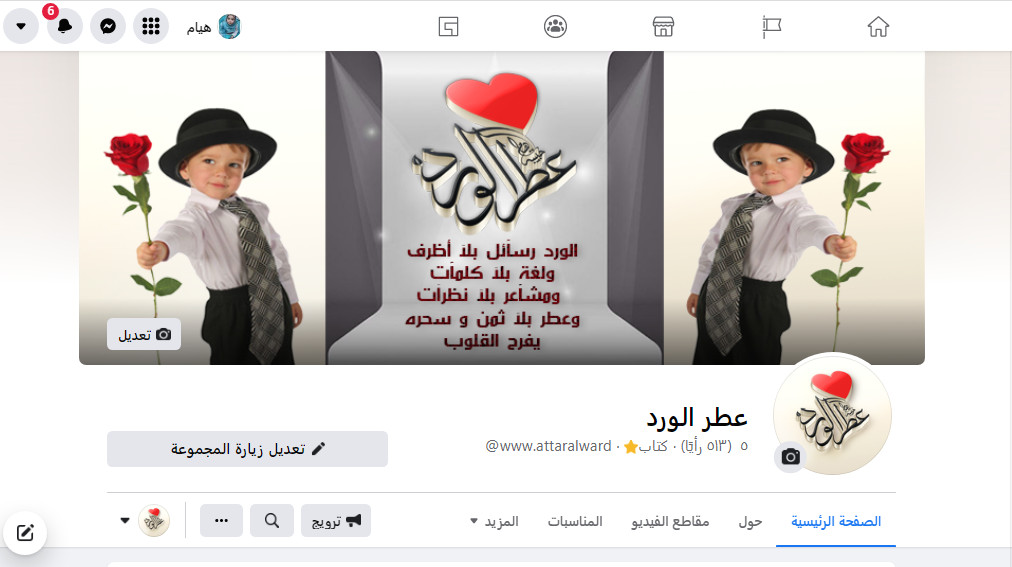
Task: Open the Groups icon in top bar
Action: (555, 26)
